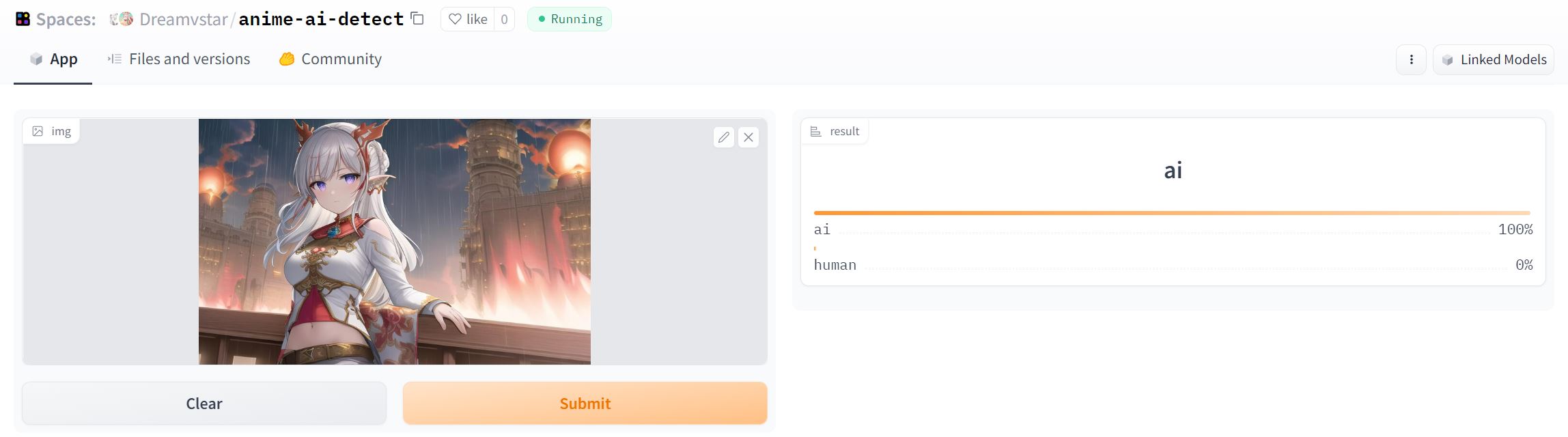Click the heart like button
The height and width of the screenshot is (437, 1568).
point(468,19)
